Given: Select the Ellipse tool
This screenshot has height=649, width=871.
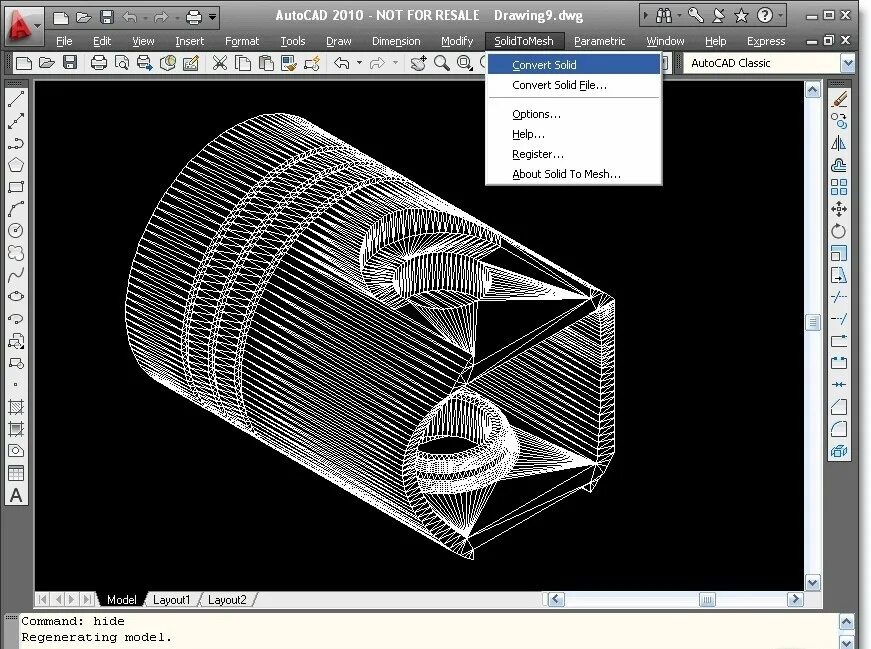Looking at the screenshot, I should (x=16, y=296).
